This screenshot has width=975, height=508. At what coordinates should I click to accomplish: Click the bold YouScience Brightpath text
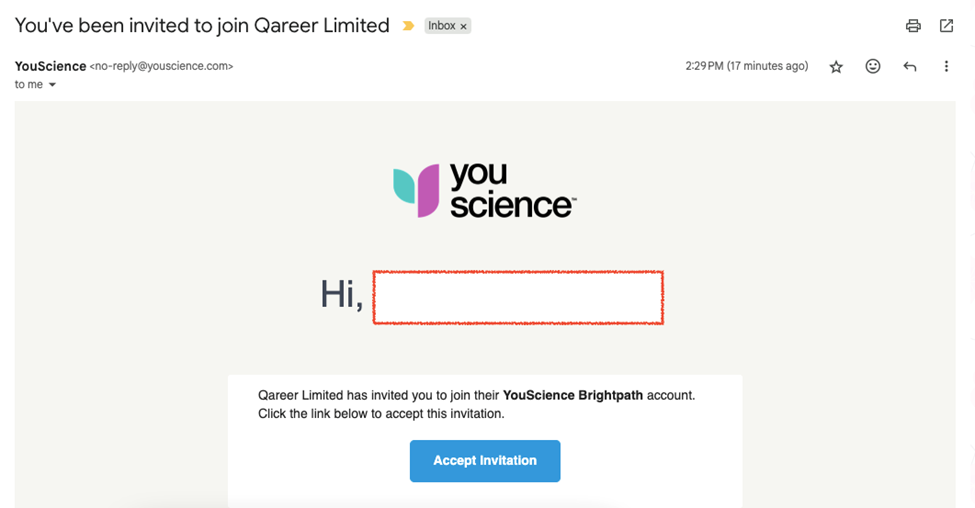point(573,395)
